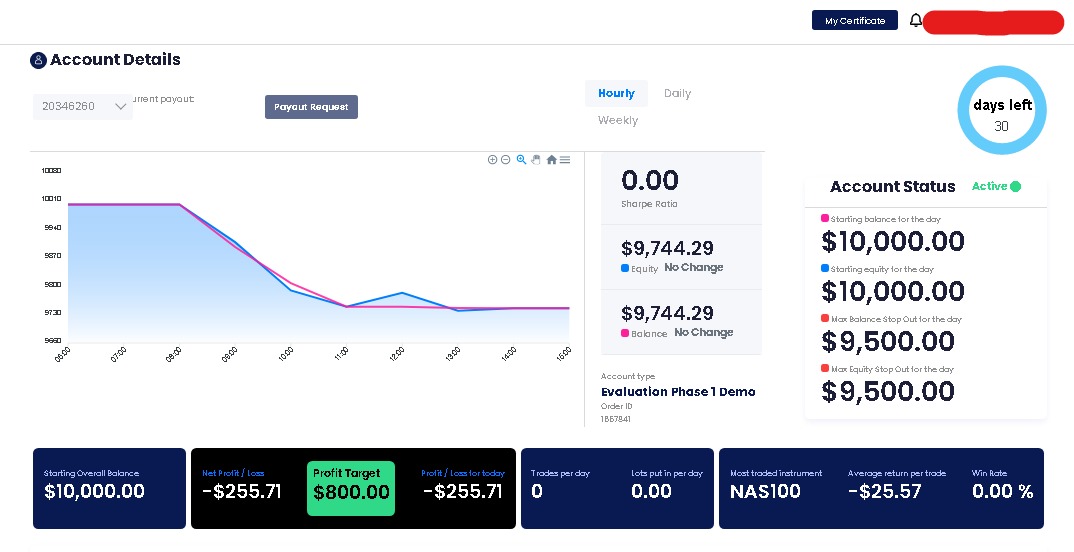Click the green Profit Target card
This screenshot has height=552, width=1074.
pyautogui.click(x=351, y=488)
